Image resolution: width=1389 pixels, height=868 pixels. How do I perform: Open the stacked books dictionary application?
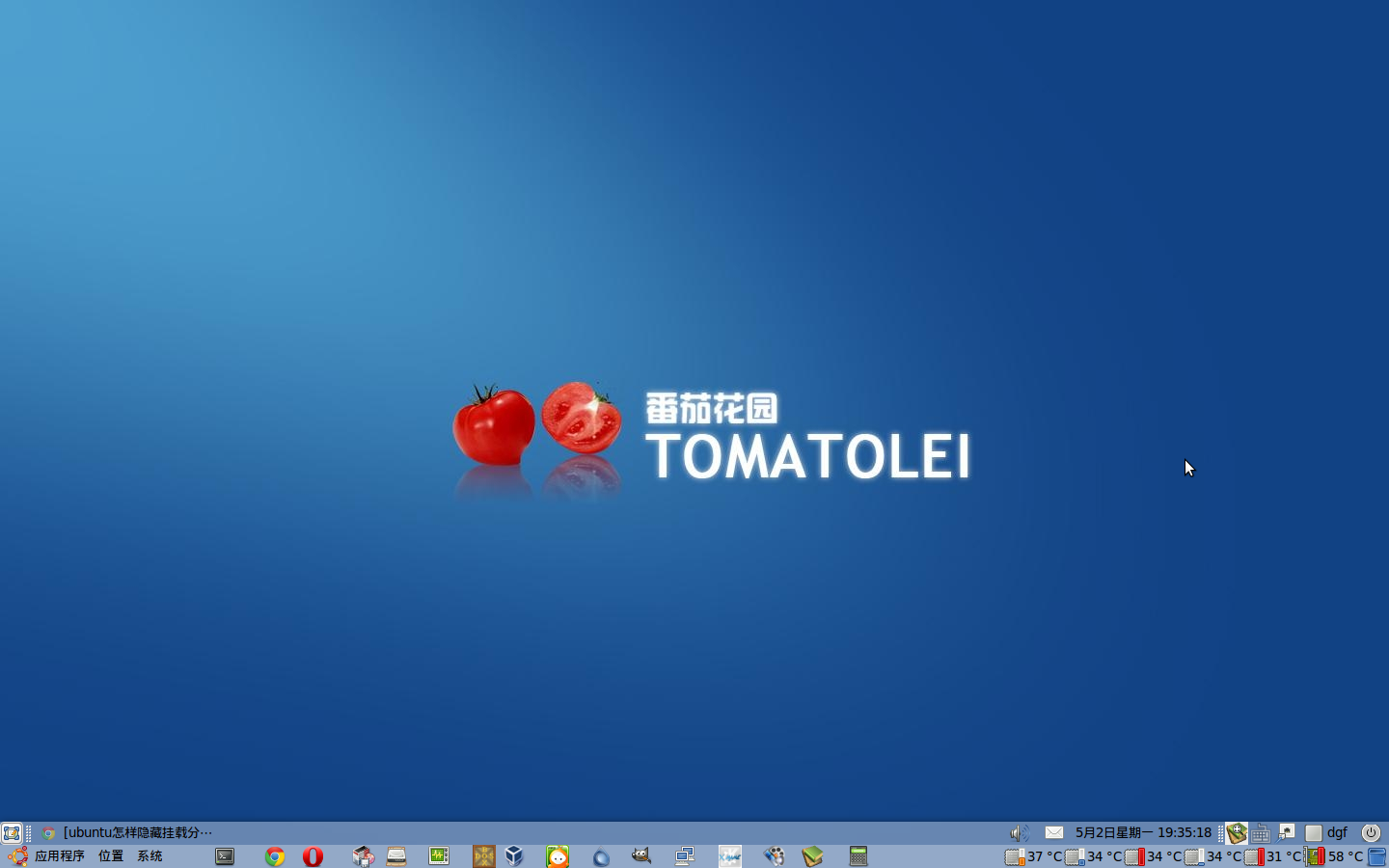point(812,856)
